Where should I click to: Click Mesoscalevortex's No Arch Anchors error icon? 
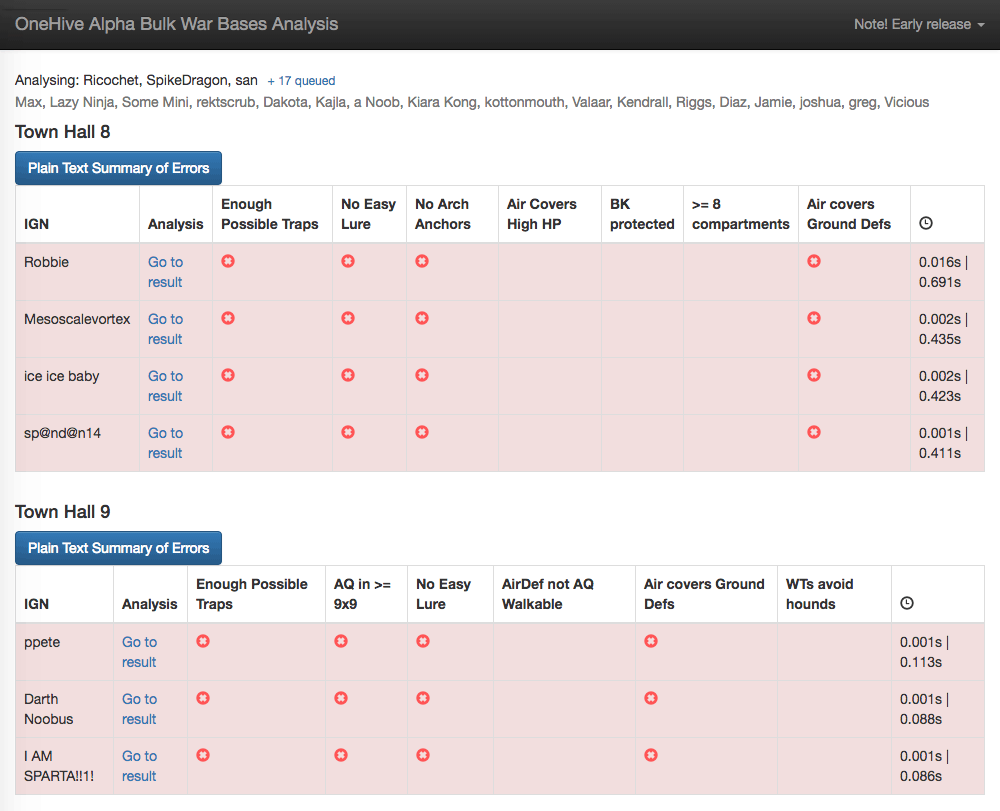click(421, 318)
